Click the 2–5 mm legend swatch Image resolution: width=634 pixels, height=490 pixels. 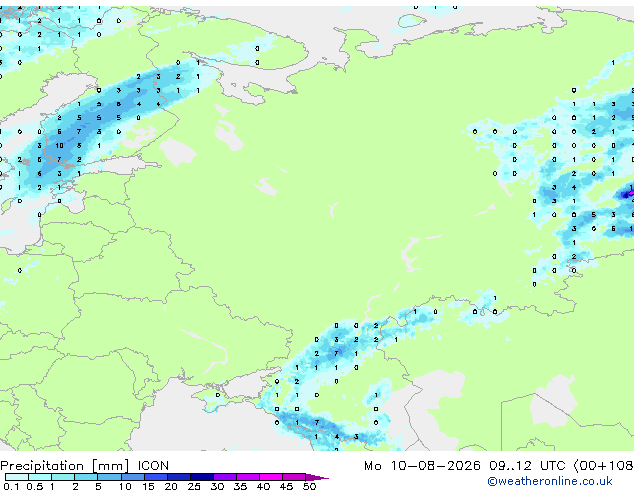[86, 477]
